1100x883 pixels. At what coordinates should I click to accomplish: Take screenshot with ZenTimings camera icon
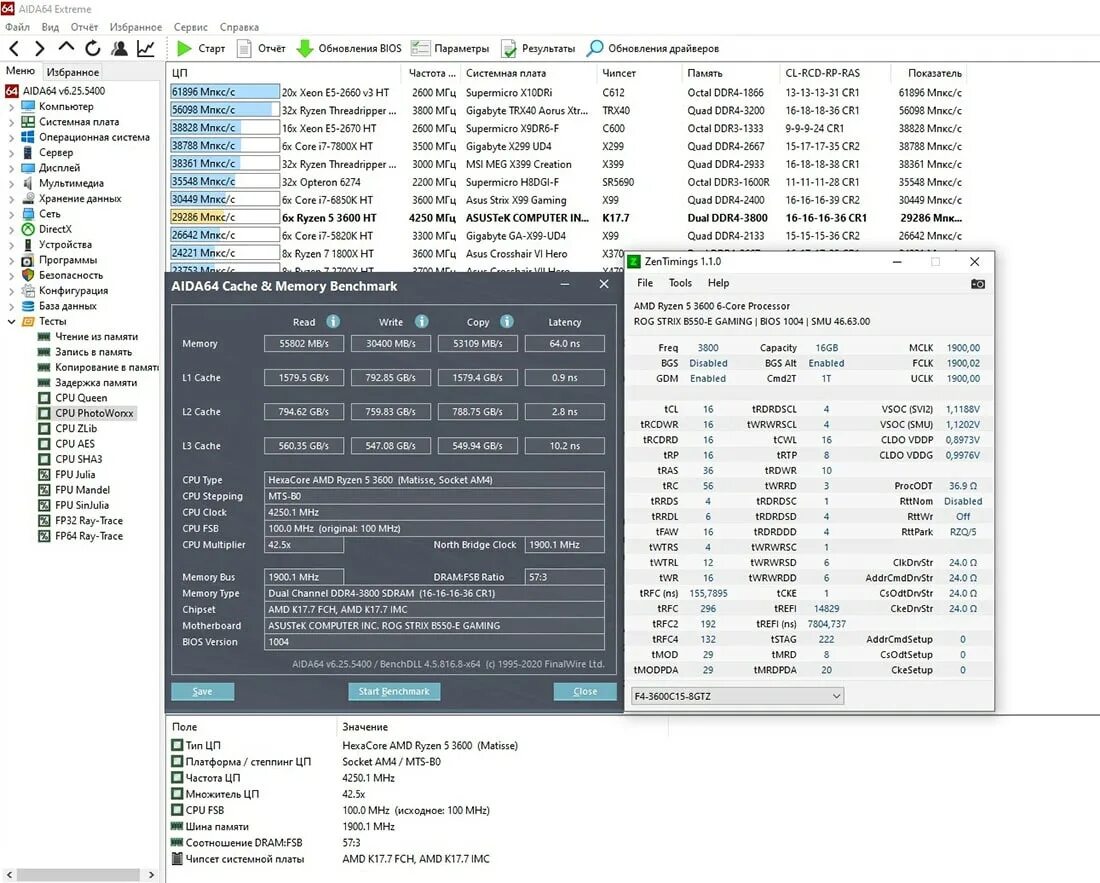click(x=977, y=283)
